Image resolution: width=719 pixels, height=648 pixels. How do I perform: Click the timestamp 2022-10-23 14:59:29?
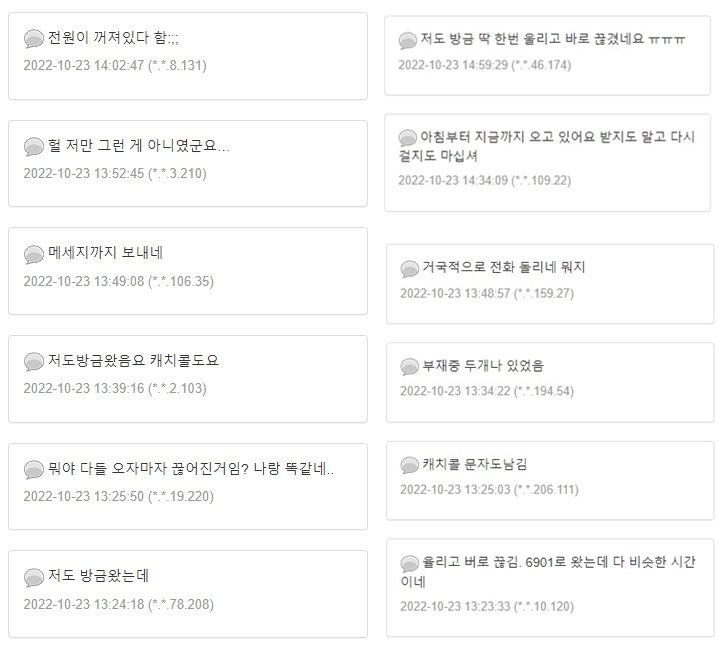click(484, 65)
